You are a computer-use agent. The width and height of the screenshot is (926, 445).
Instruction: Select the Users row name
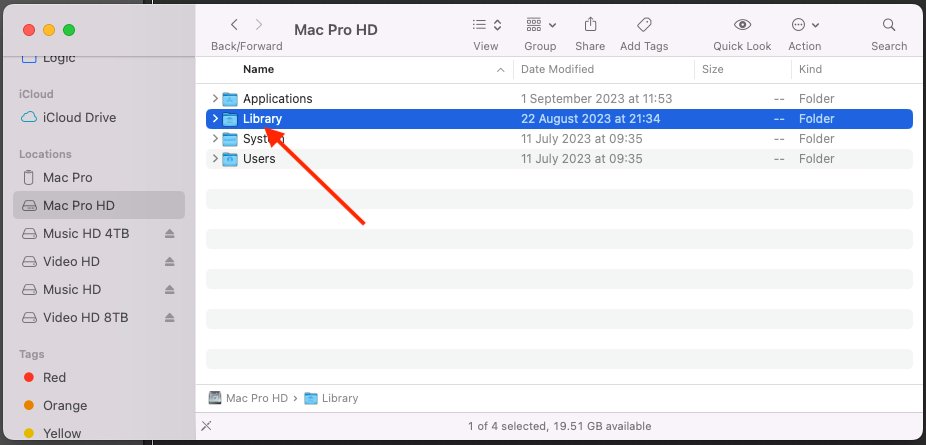tap(259, 159)
